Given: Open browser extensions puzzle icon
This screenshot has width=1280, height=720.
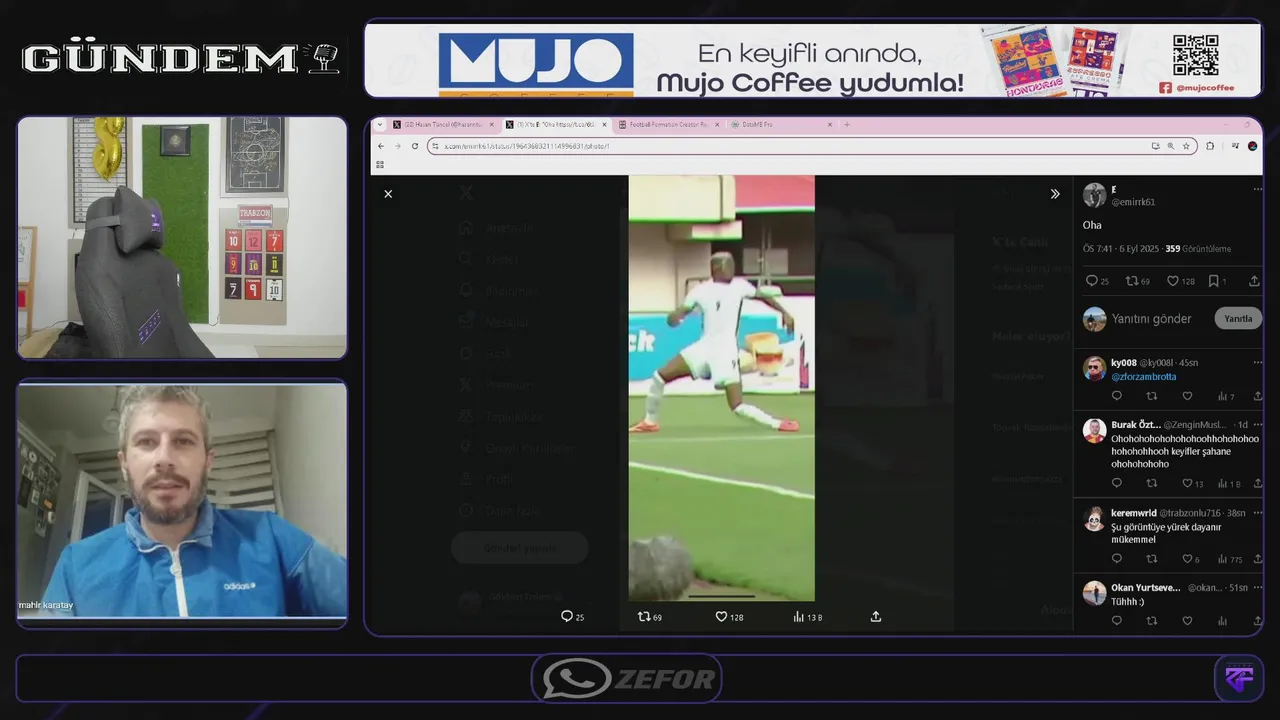Looking at the screenshot, I should click(x=1210, y=146).
